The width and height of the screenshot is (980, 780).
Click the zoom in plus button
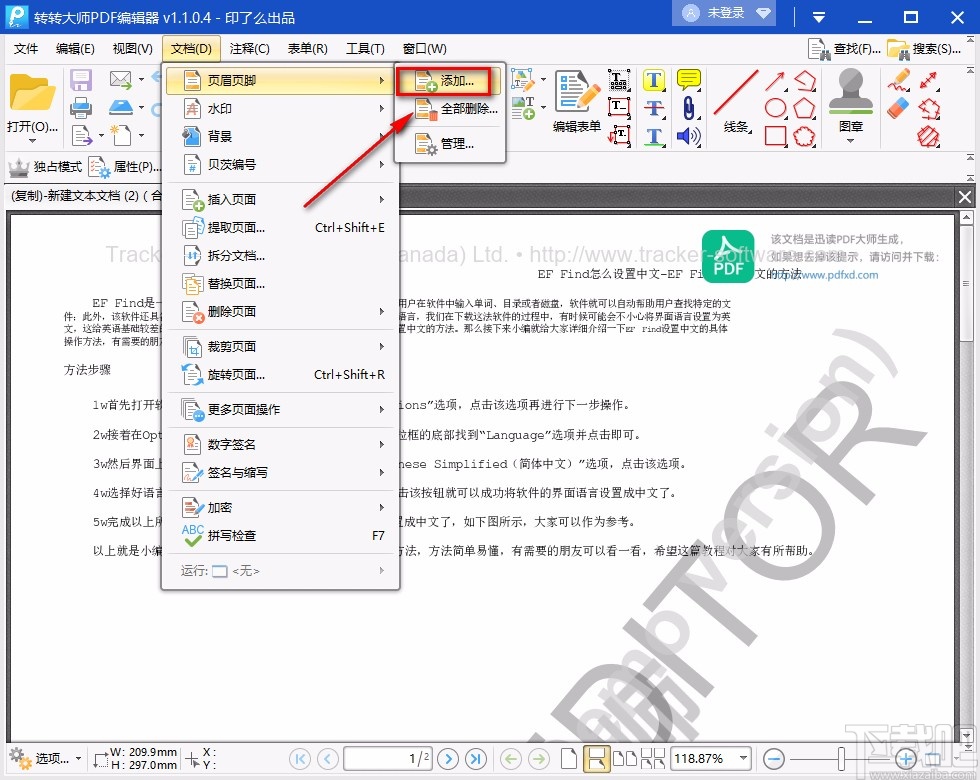(906, 759)
